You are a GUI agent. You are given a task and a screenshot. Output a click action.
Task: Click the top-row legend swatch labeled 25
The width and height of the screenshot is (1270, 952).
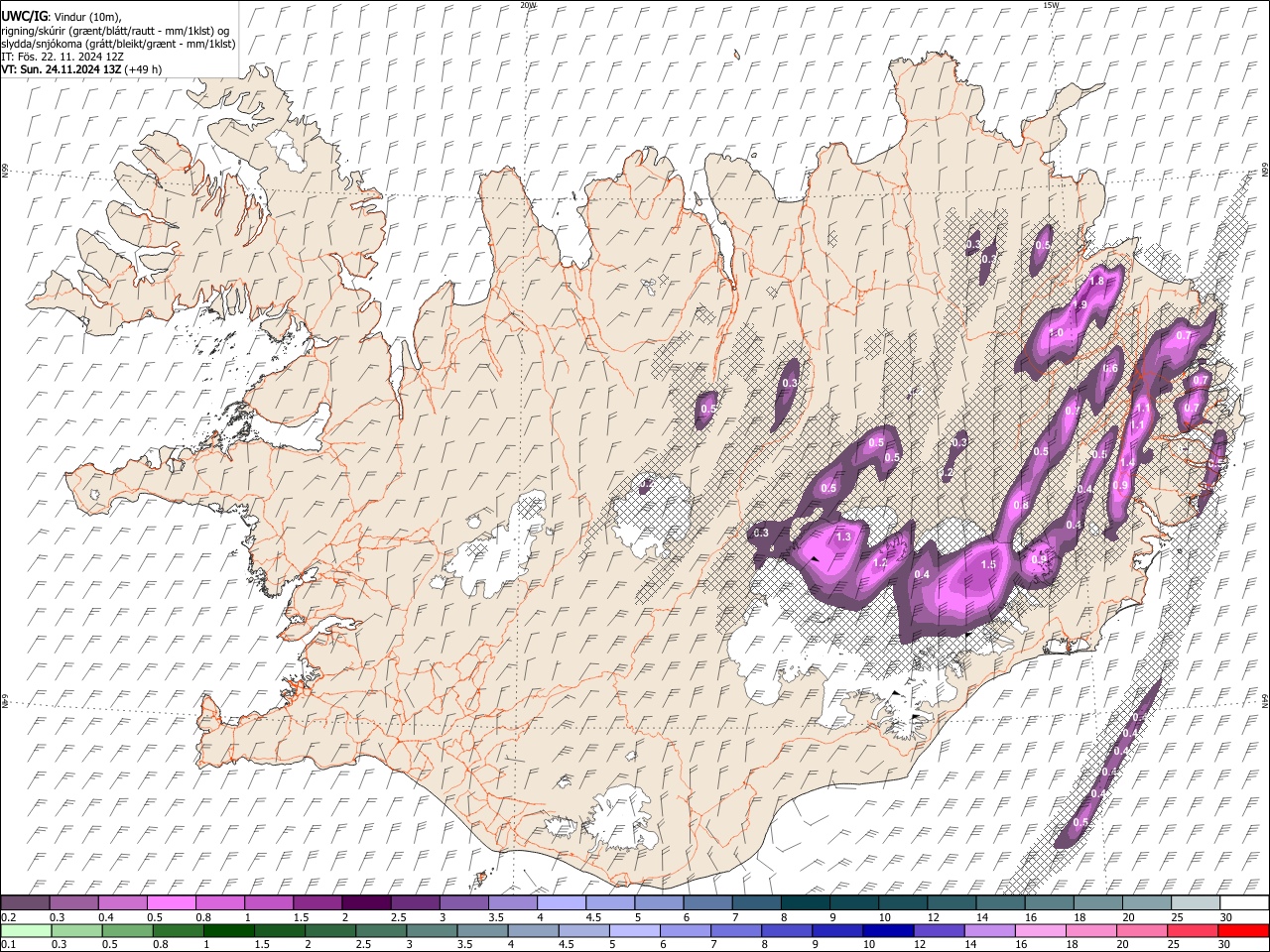(1195, 902)
